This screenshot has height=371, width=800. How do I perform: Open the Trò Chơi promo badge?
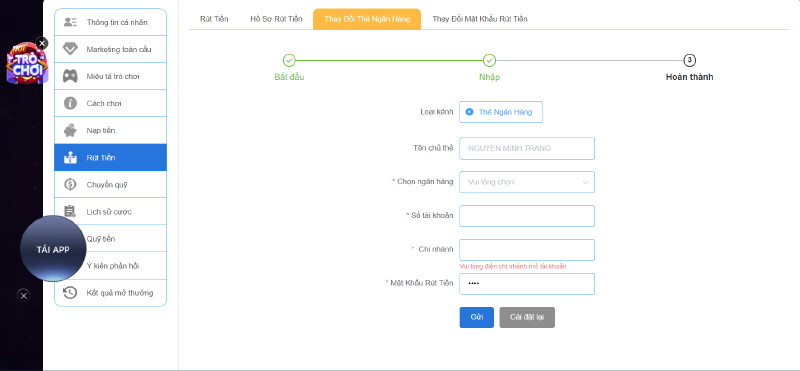(x=27, y=64)
